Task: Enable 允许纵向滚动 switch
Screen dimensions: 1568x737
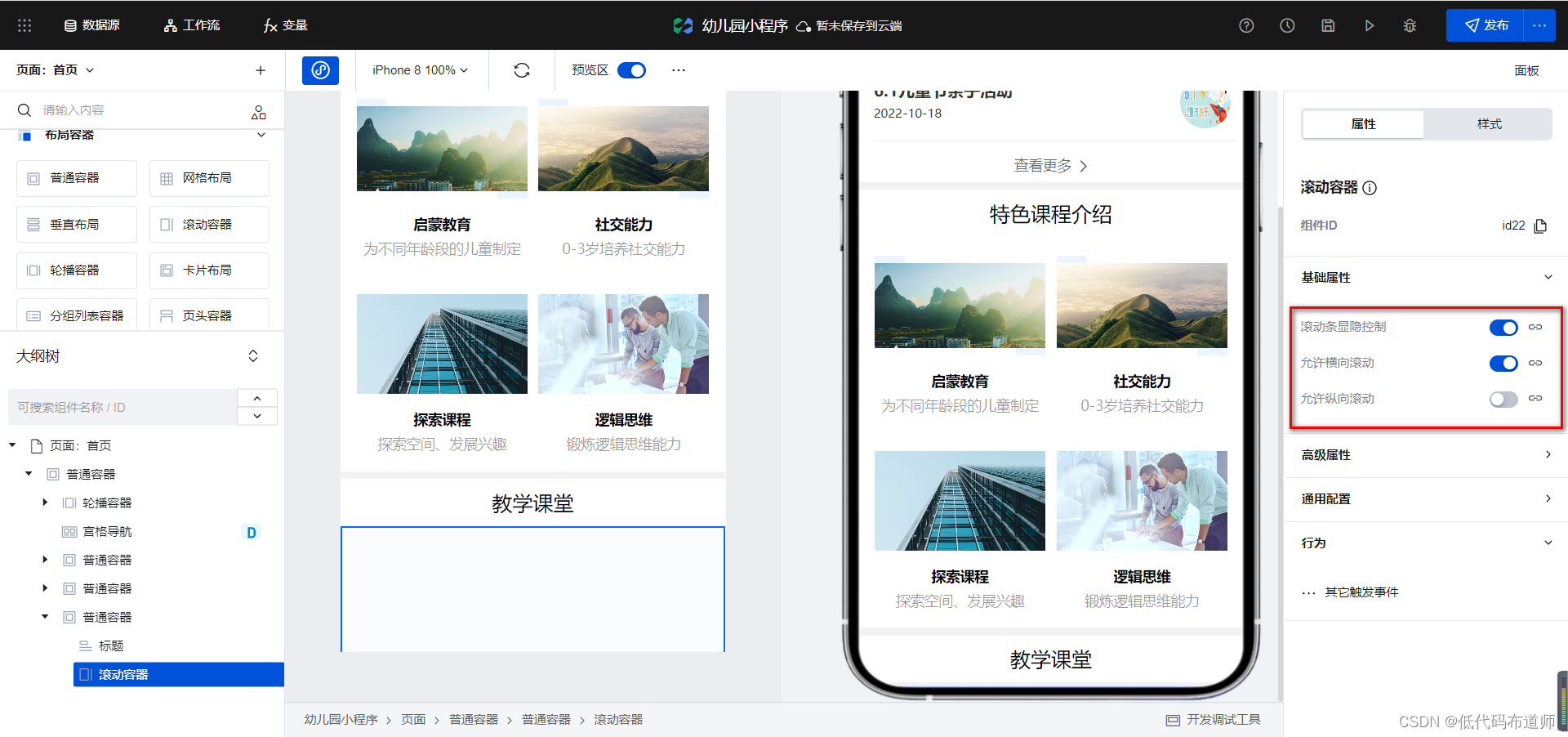Action: [x=1503, y=400]
